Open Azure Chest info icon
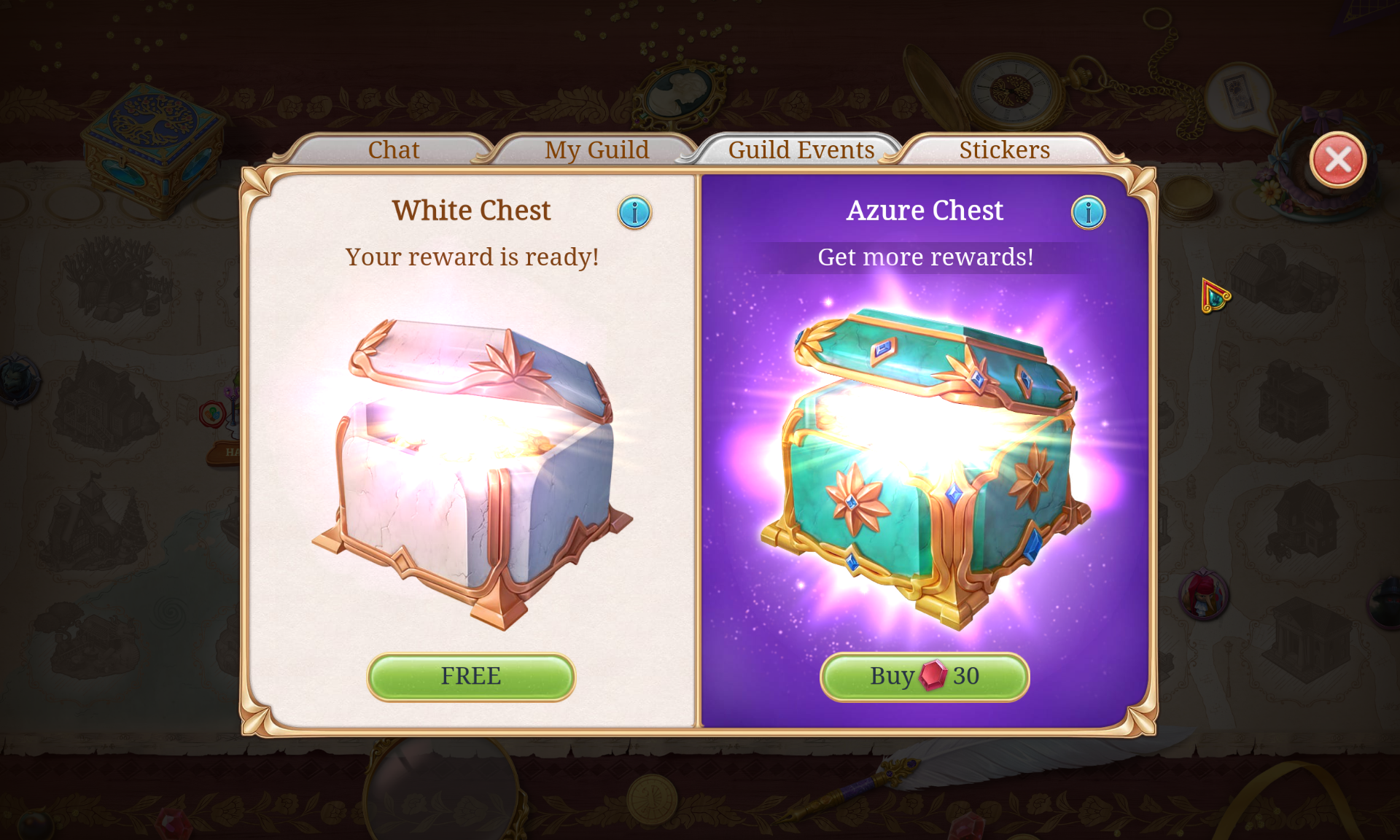This screenshot has height=840, width=1400. coord(1088,213)
